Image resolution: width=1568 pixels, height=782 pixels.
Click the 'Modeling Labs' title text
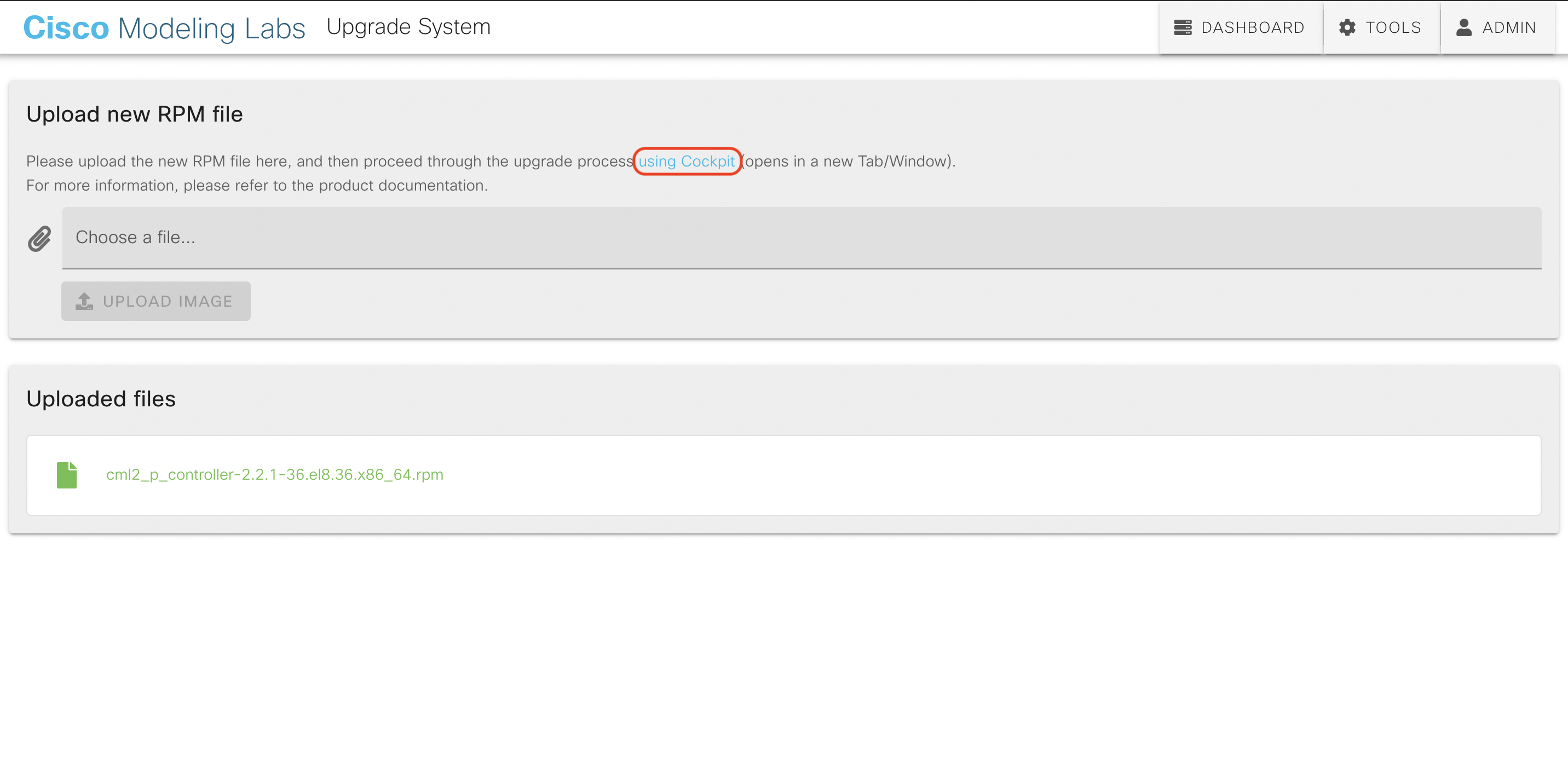[x=211, y=28]
